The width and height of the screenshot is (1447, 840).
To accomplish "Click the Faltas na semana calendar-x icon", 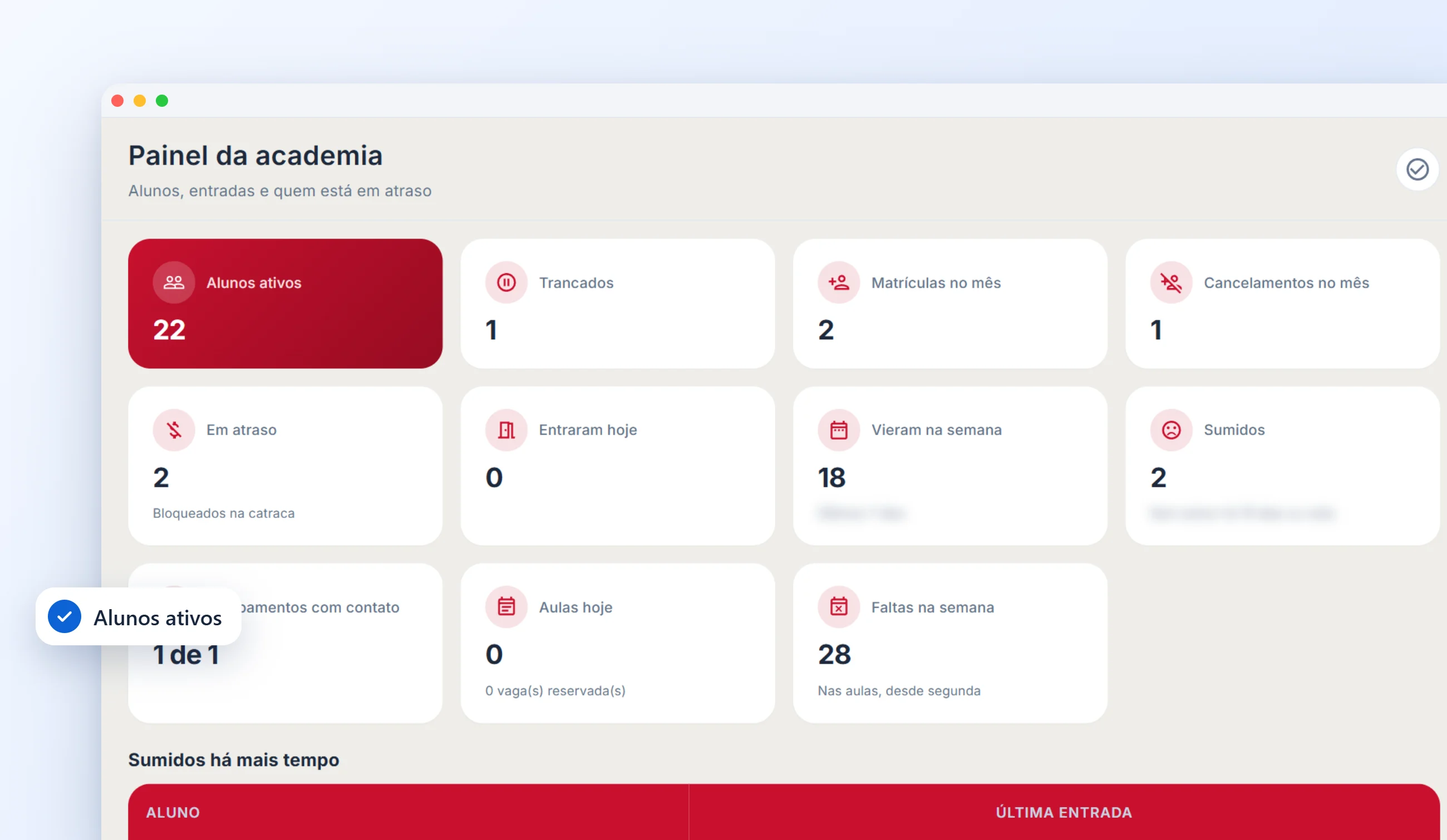I will [x=838, y=606].
